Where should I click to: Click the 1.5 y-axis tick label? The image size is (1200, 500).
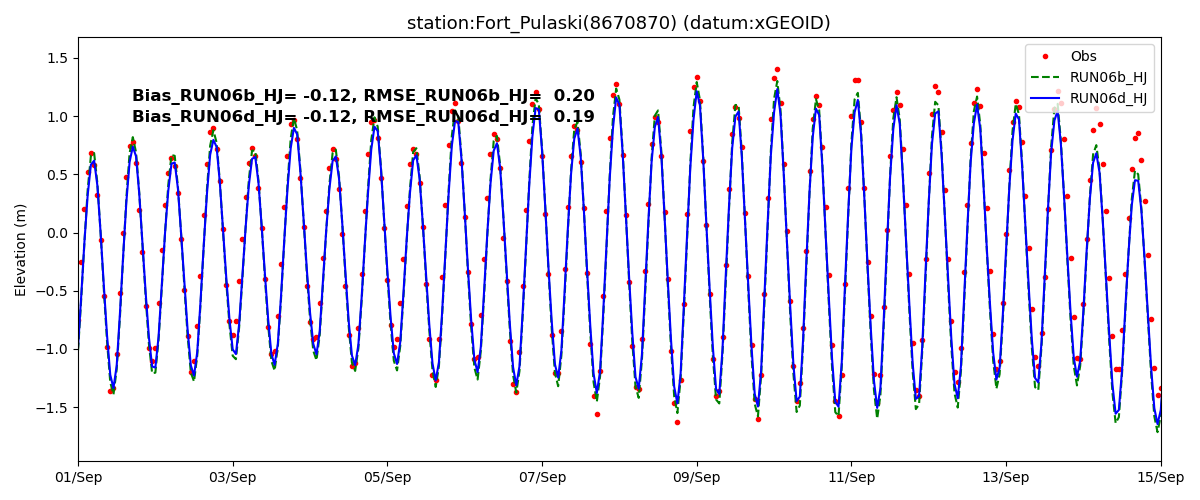56,59
